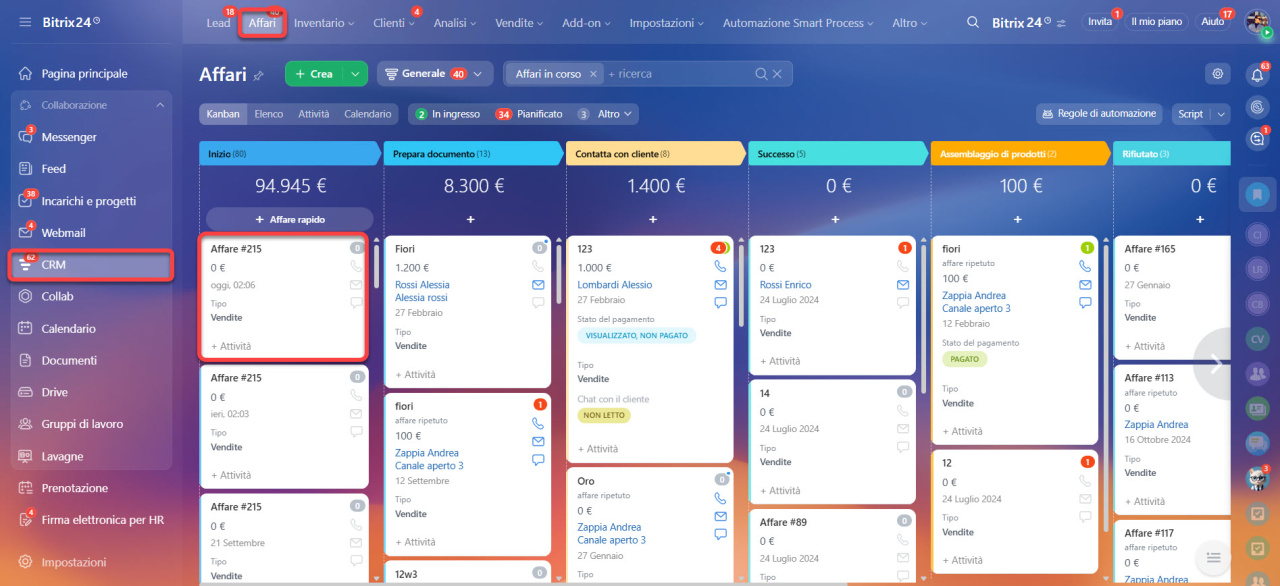The width and height of the screenshot is (1280, 586).
Task: Switch to Elenco view
Action: [x=268, y=114]
